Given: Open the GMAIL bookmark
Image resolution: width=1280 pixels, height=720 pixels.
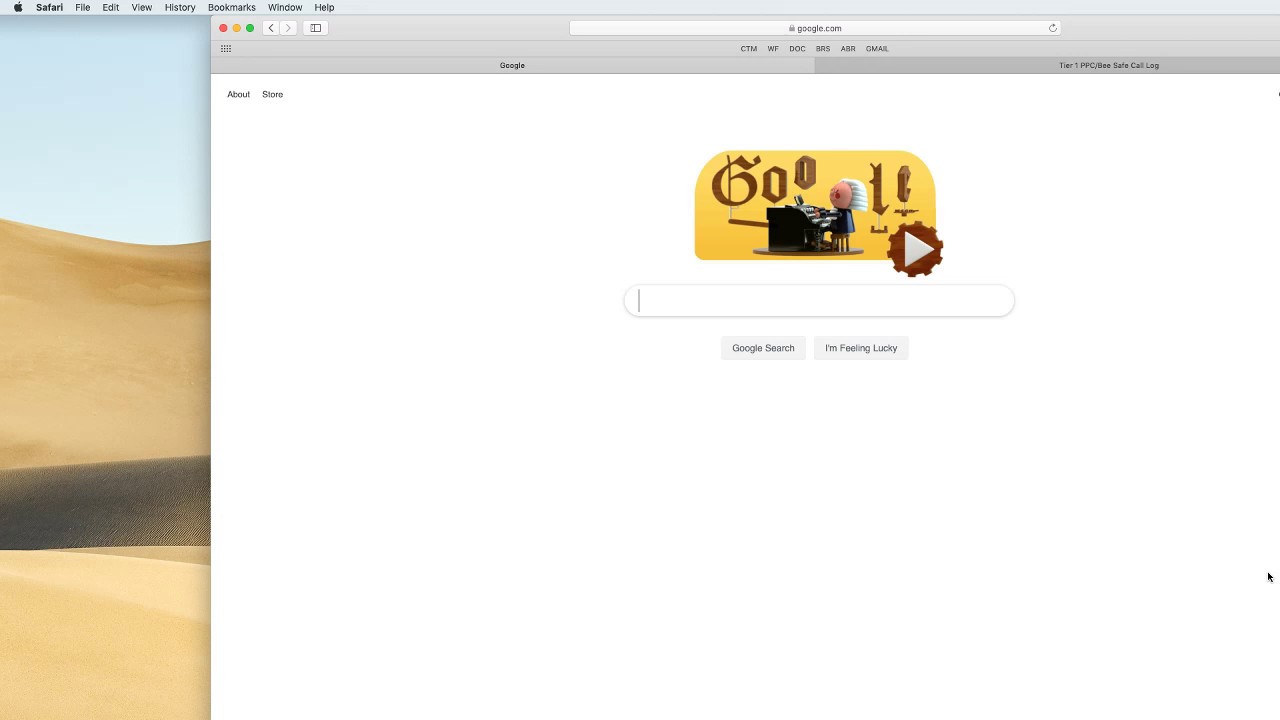Looking at the screenshot, I should [877, 48].
